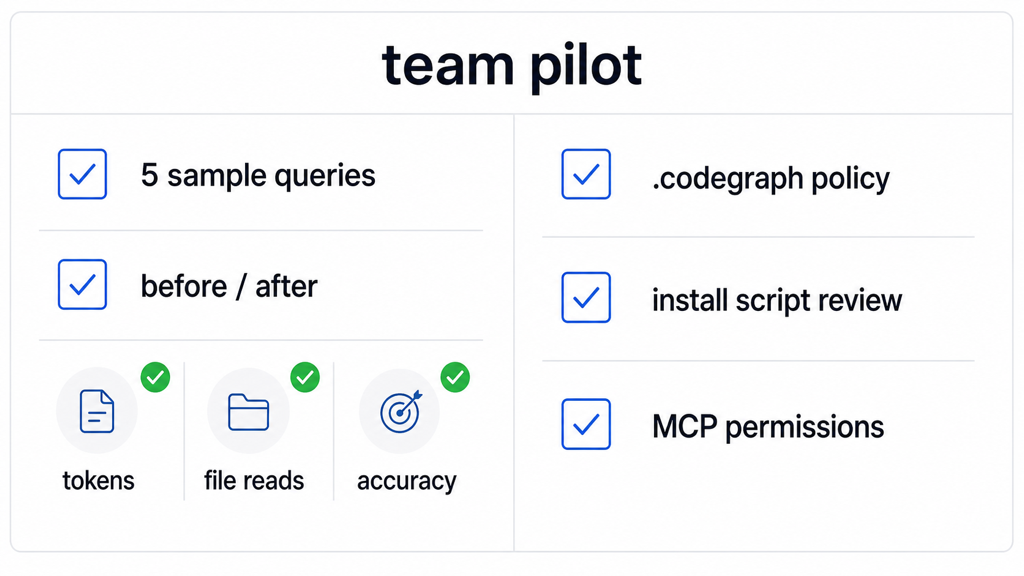Click the accuracy target icon
Screen dimensions: 1024x576
[x=400, y=412]
